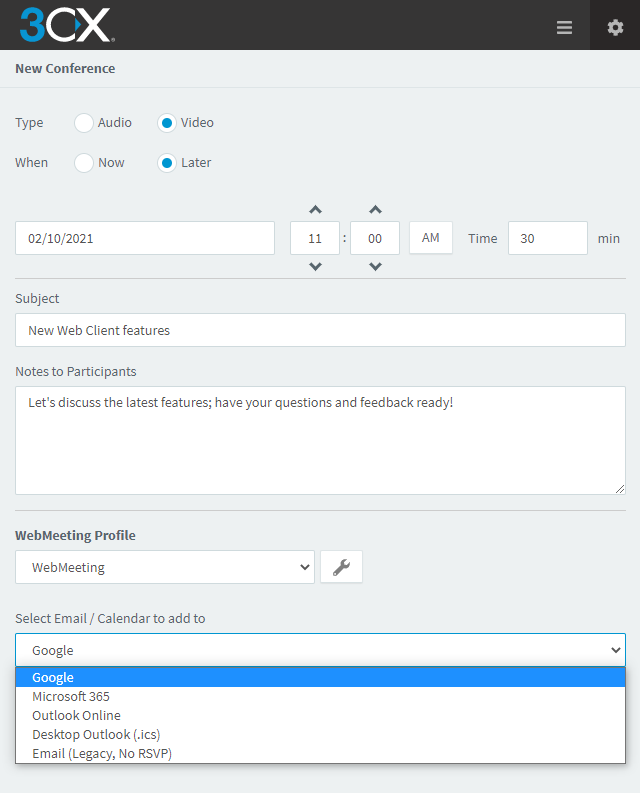This screenshot has width=640, height=793.
Task: Choose the Now radio option
Action: [x=84, y=163]
